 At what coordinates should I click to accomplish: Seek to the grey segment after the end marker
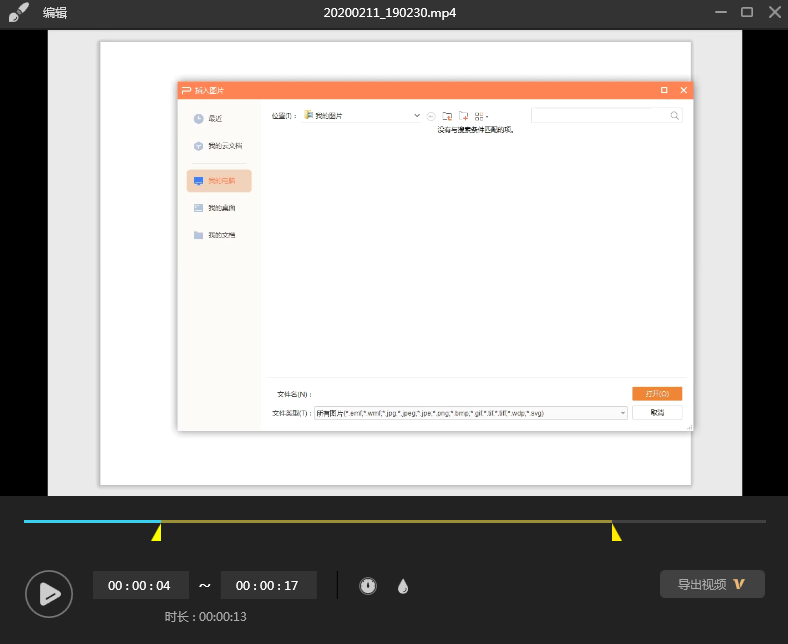click(x=688, y=521)
